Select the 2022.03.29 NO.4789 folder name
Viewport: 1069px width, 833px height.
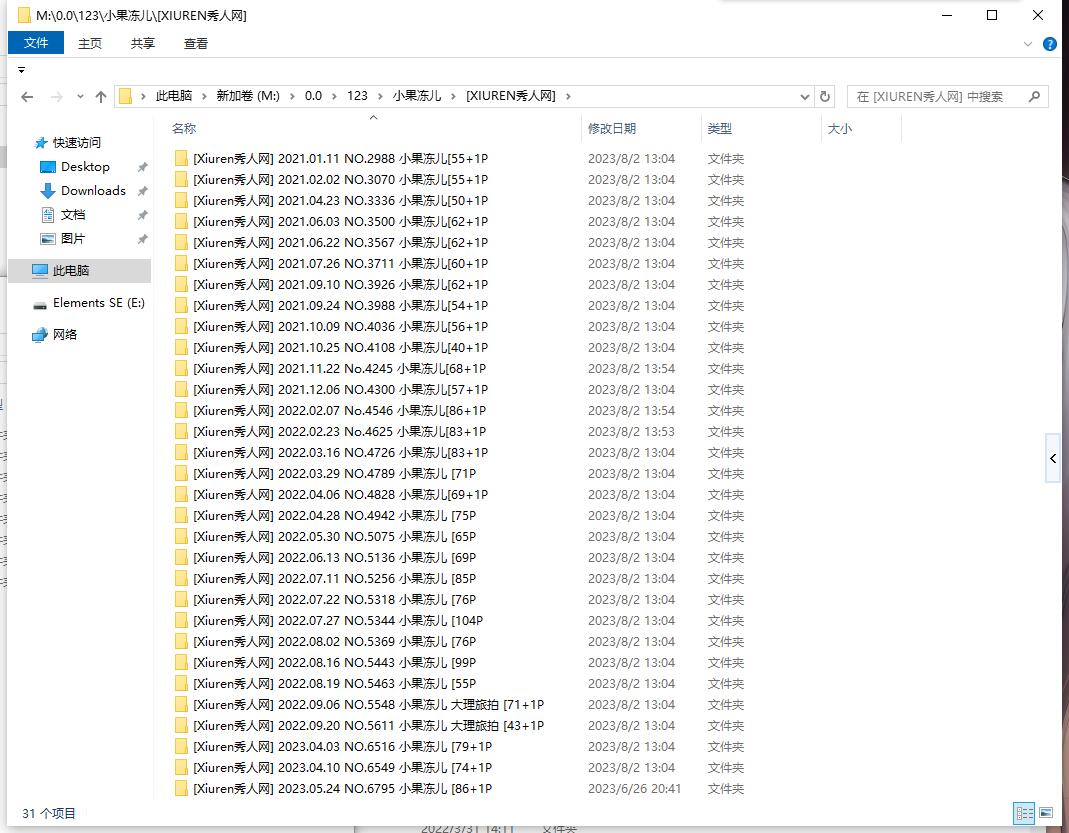click(x=334, y=474)
